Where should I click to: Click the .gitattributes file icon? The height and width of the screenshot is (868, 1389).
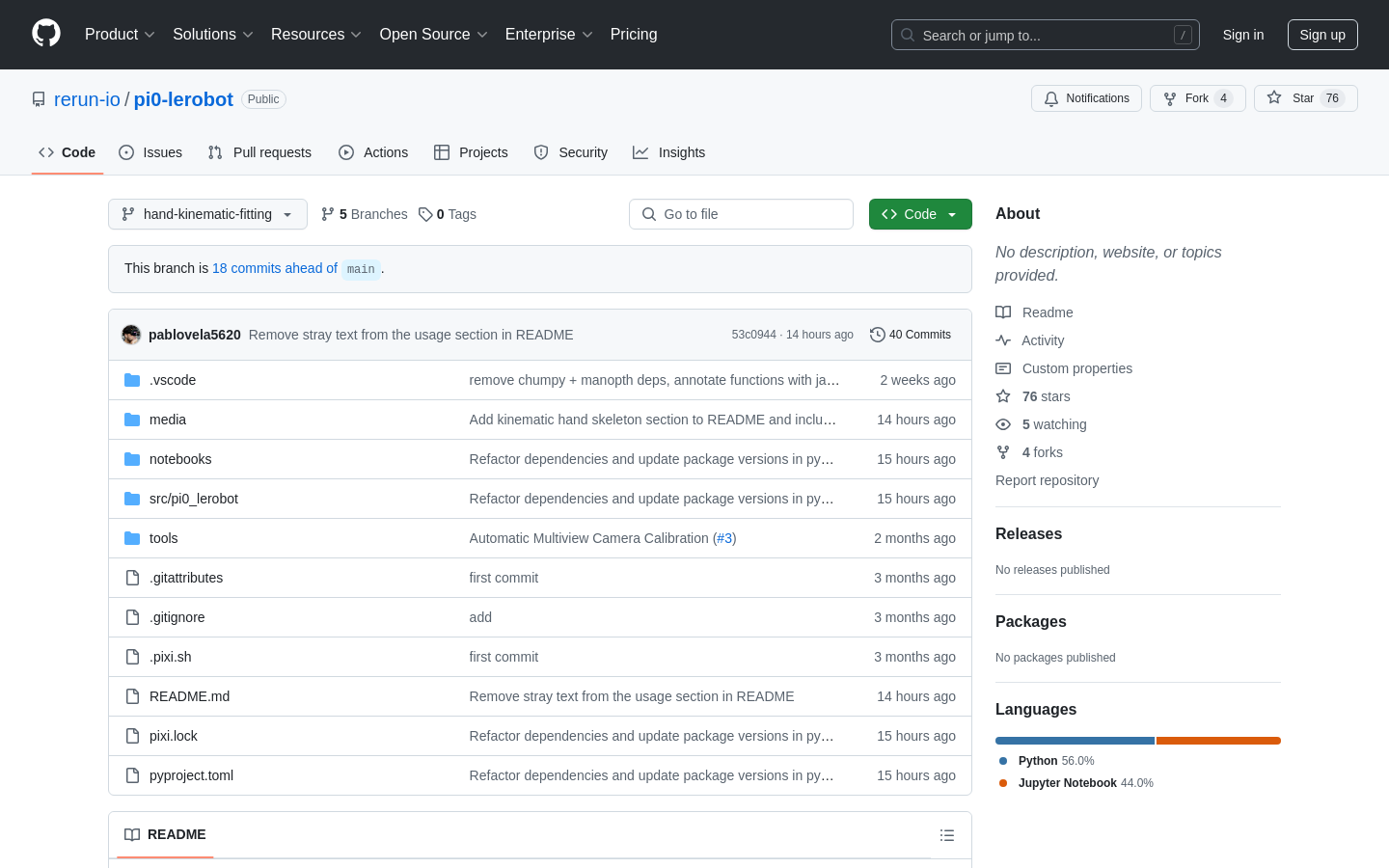point(132,578)
